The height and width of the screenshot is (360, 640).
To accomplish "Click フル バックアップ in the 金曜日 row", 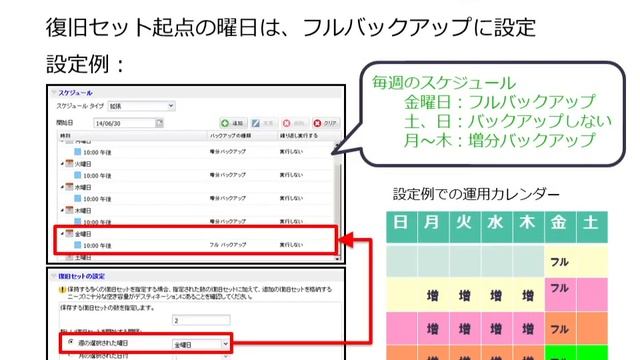I will tap(228, 245).
